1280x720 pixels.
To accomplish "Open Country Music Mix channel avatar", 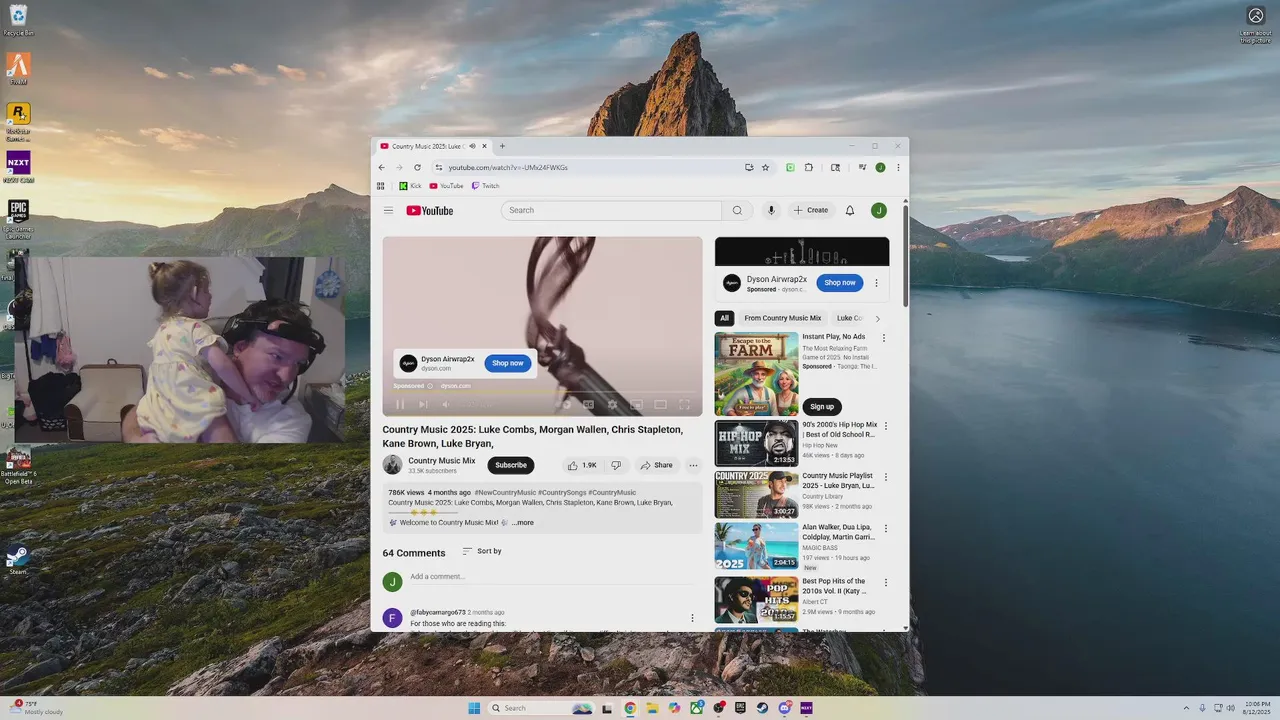I will [x=392, y=465].
